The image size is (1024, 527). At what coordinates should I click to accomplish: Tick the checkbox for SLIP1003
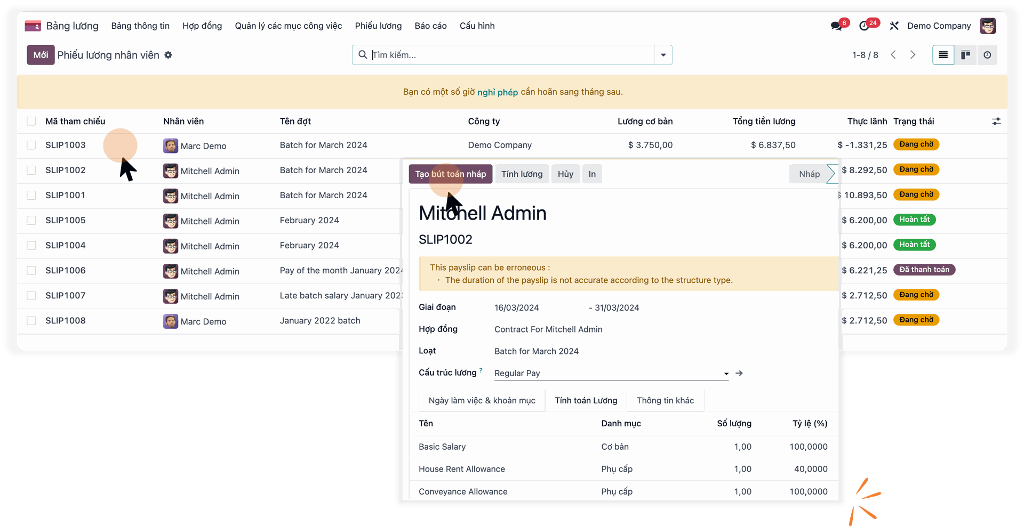click(31, 146)
